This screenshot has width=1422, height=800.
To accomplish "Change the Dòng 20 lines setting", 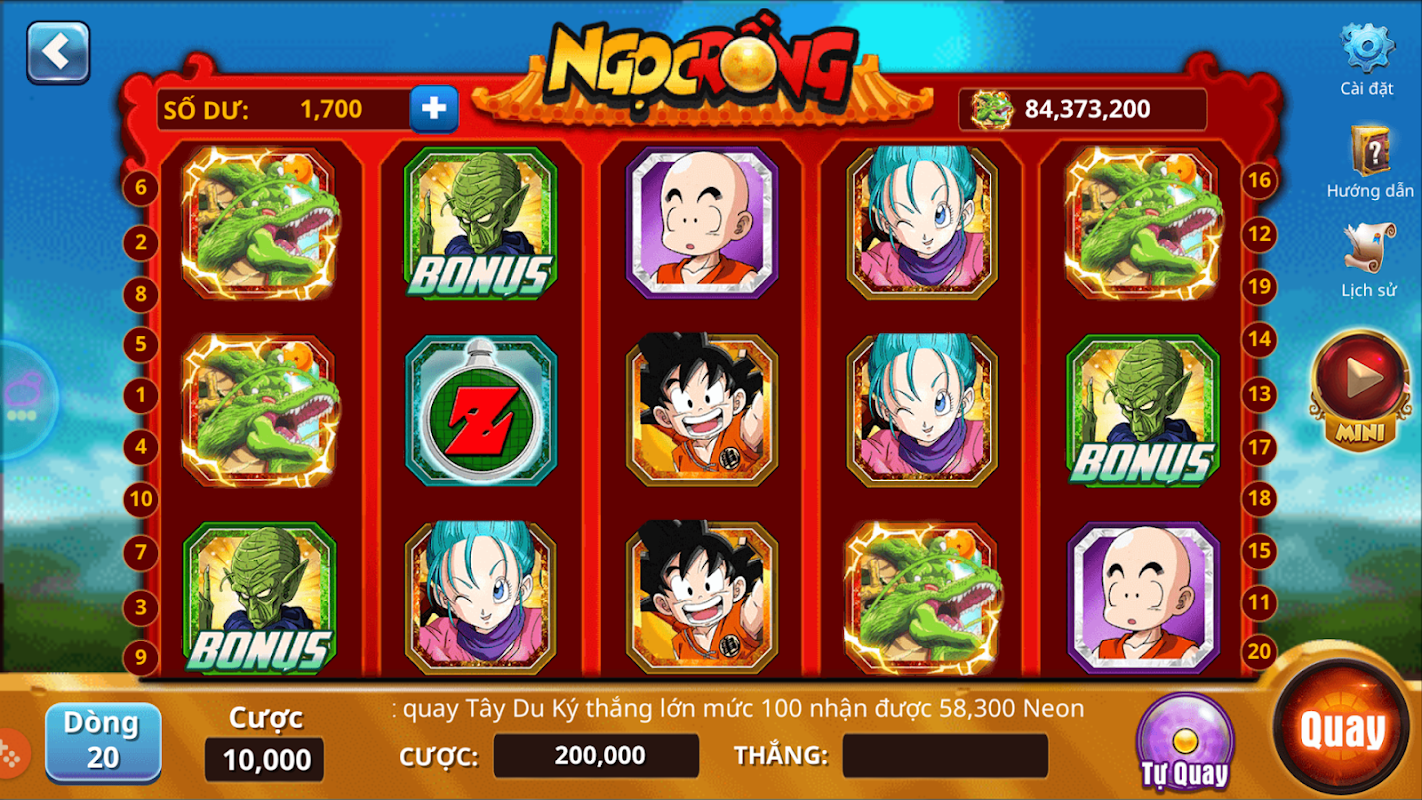I will 103,741.
